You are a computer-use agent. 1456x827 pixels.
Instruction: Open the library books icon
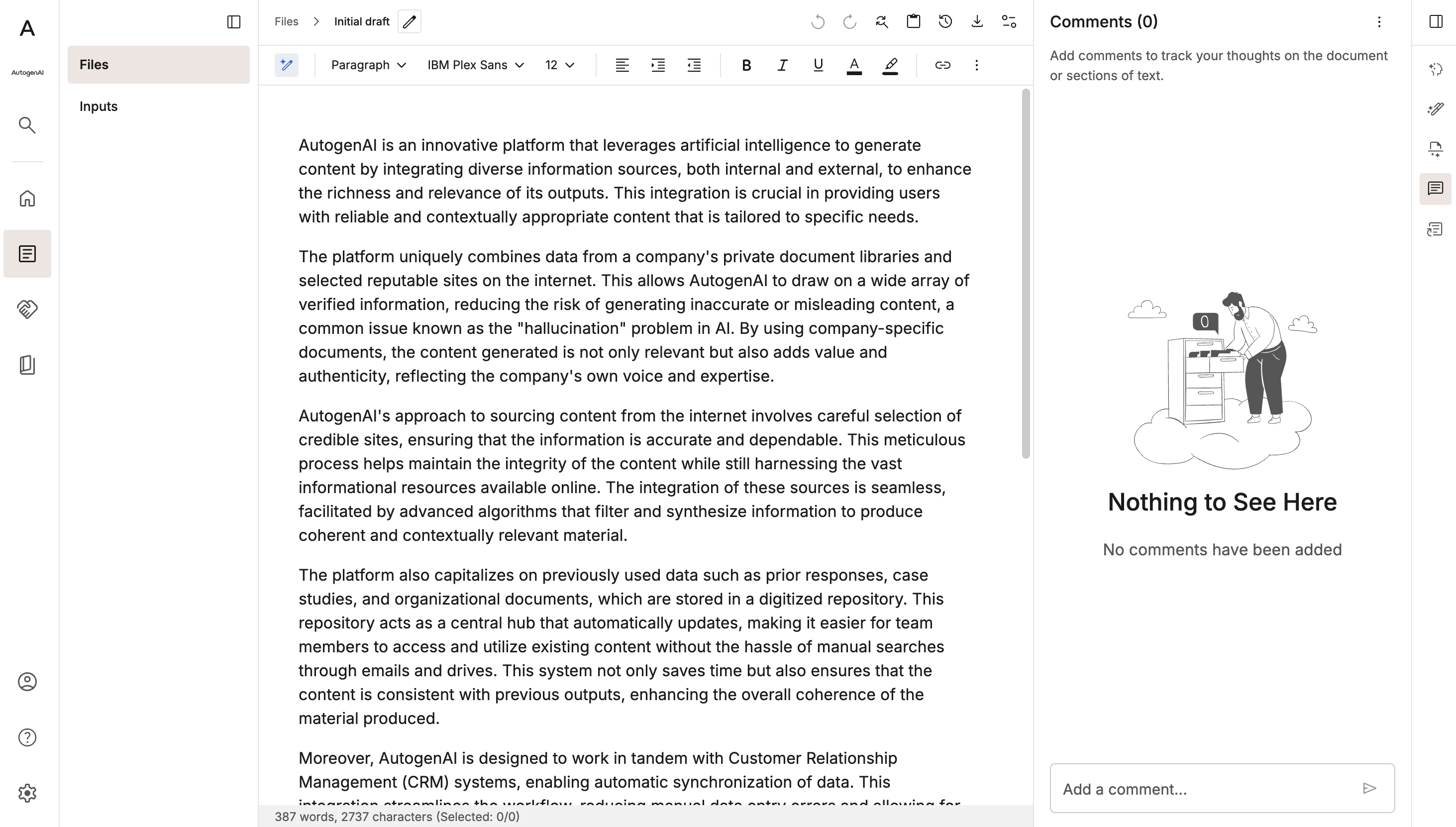tap(27, 365)
